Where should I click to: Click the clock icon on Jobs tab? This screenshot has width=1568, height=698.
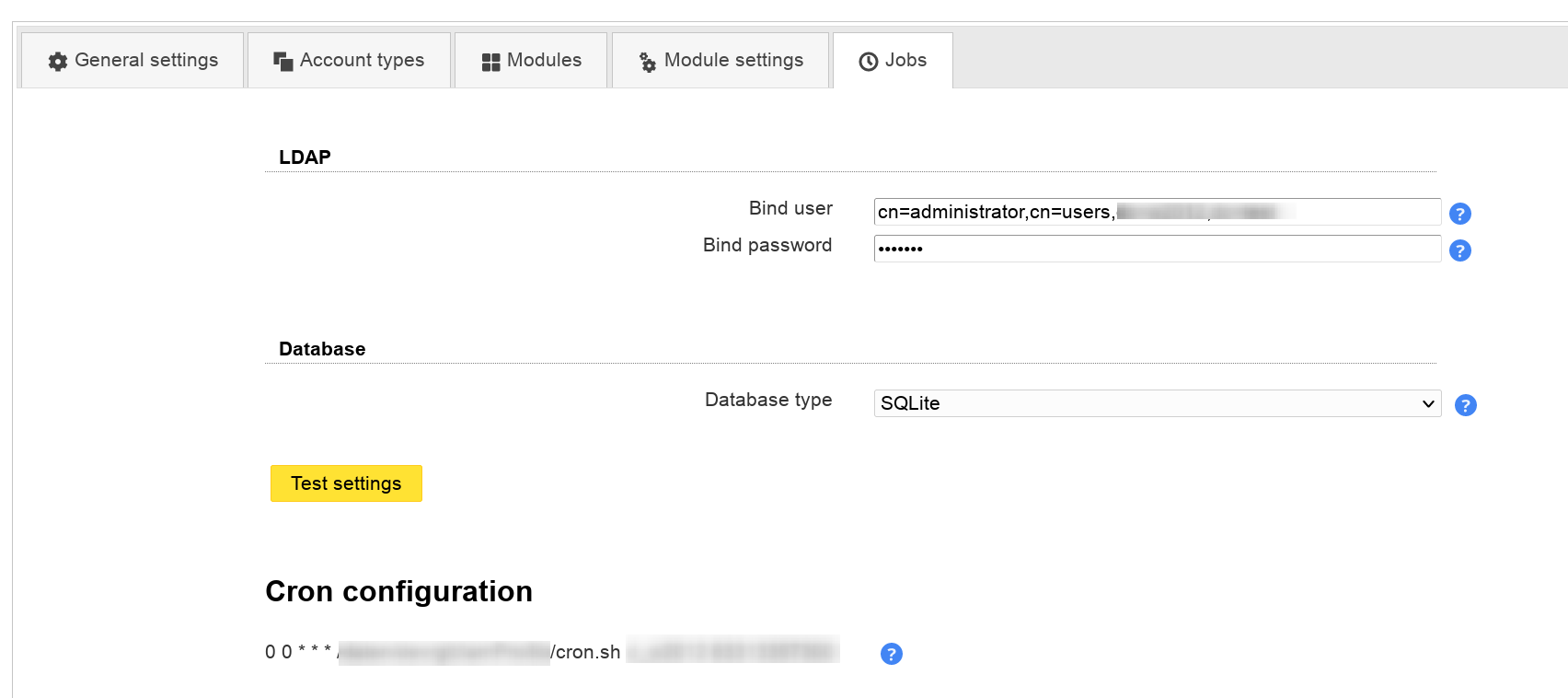[x=868, y=62]
